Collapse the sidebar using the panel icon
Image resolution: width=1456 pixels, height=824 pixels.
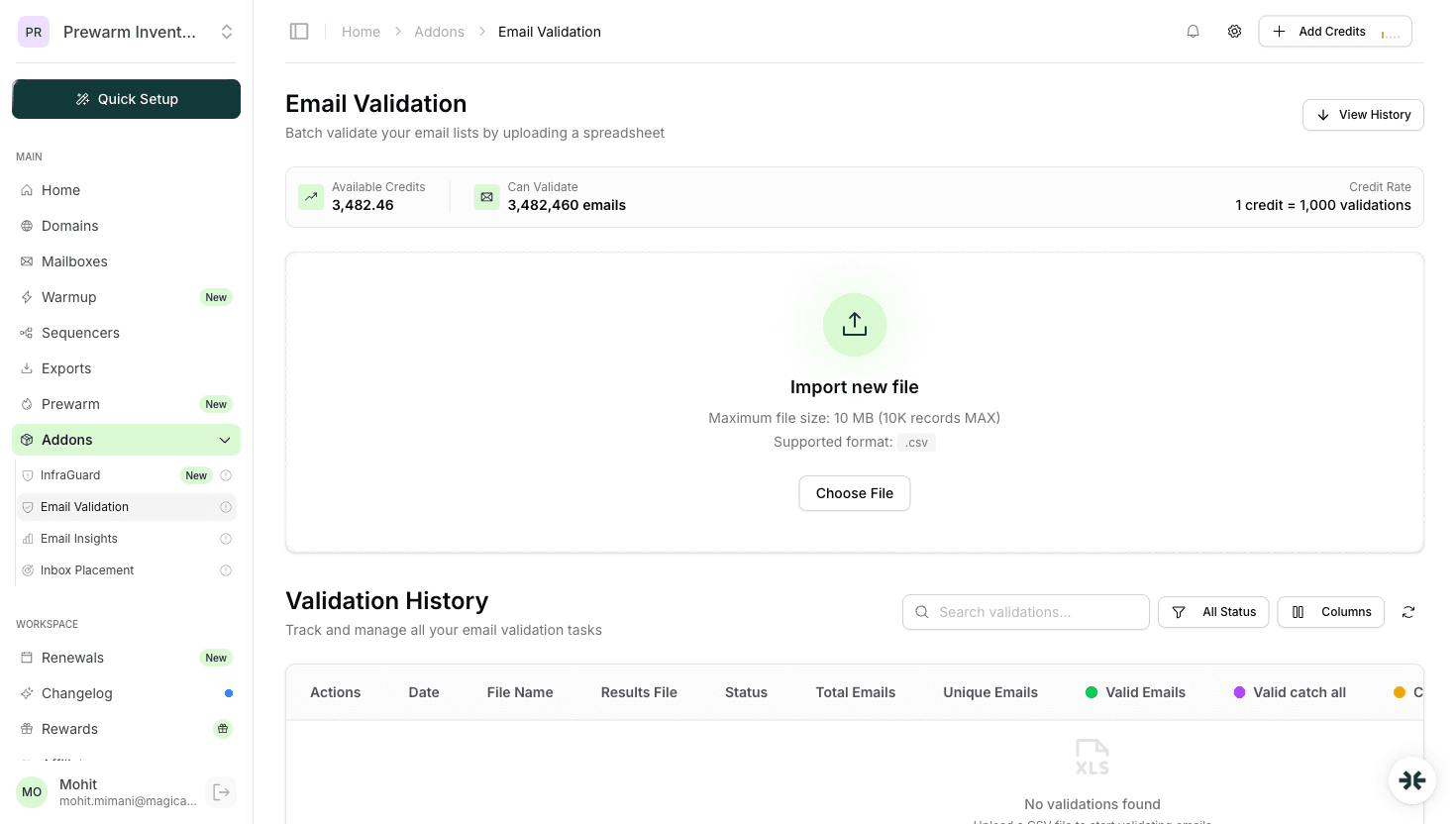tap(299, 31)
